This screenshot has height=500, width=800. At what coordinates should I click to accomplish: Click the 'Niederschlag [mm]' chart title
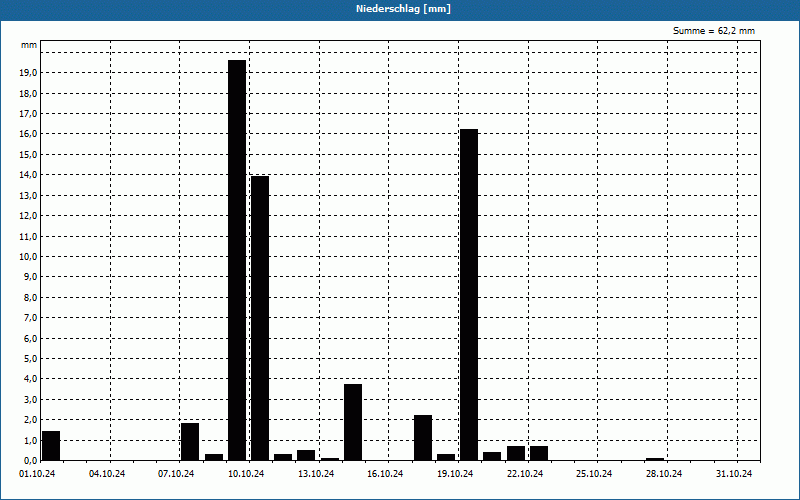click(x=403, y=9)
